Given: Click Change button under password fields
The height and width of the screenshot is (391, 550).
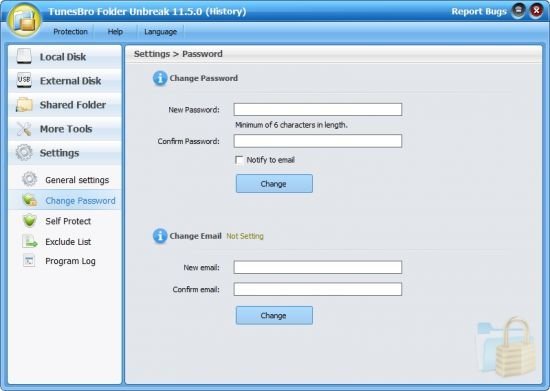Looking at the screenshot, I should pyautogui.click(x=274, y=183).
